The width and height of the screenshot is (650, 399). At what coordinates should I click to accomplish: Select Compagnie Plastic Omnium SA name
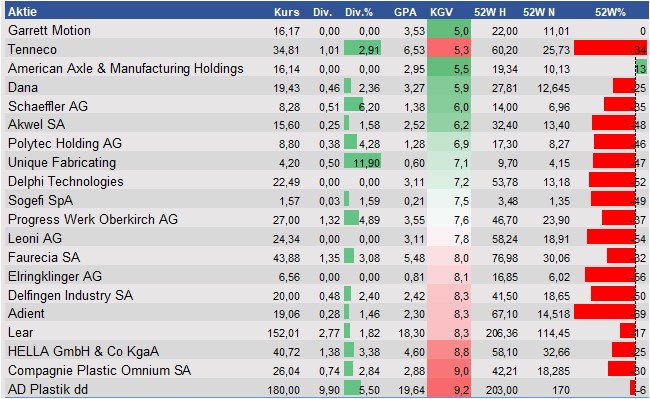(x=99, y=370)
